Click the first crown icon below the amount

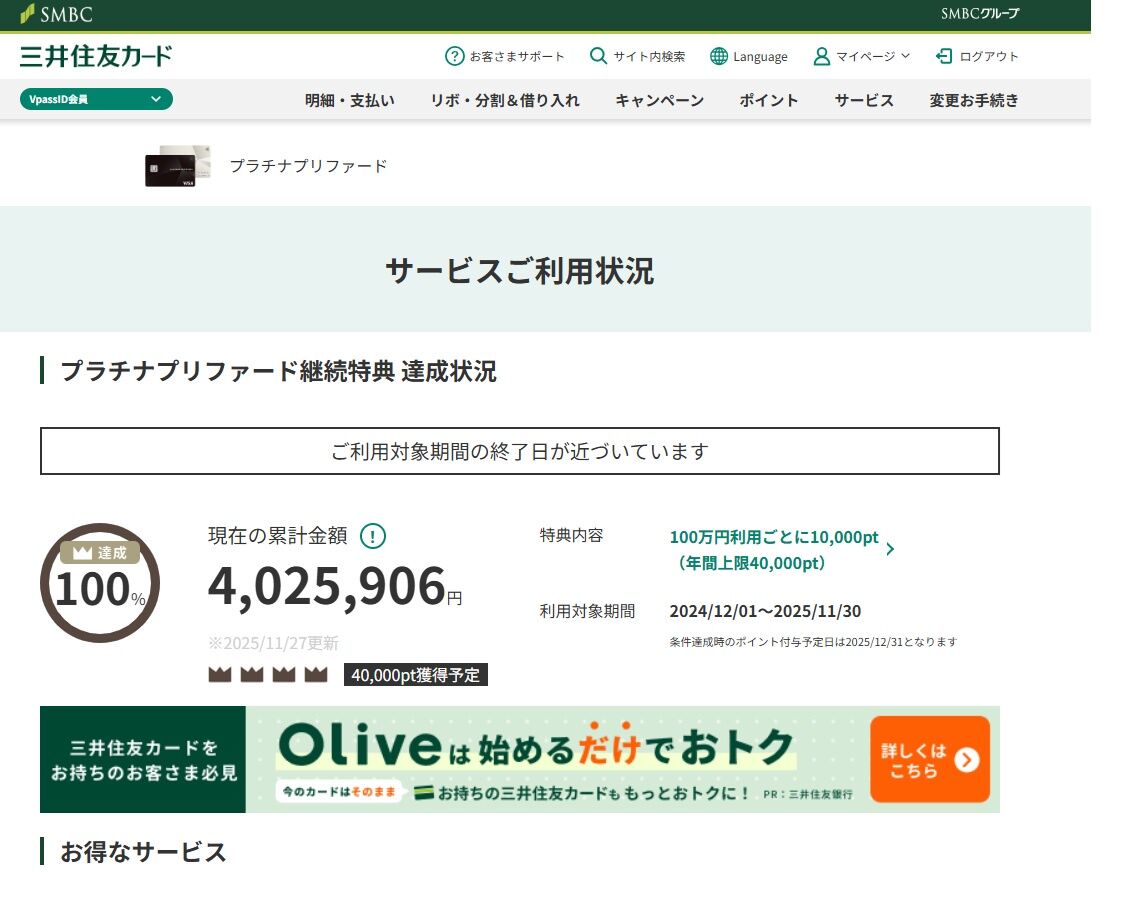pos(219,674)
